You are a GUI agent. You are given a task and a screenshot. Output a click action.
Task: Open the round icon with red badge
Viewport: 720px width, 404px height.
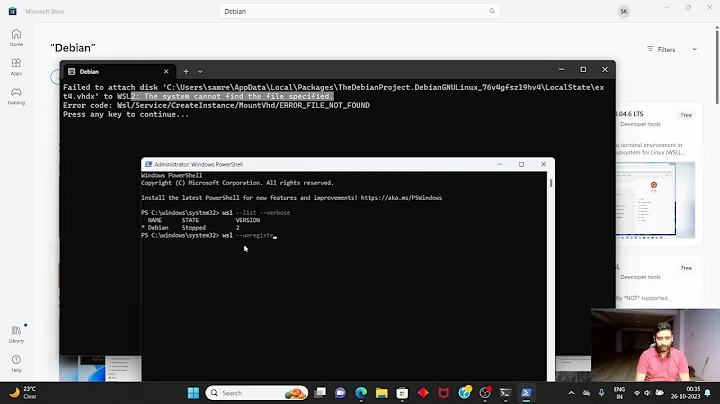coord(485,393)
